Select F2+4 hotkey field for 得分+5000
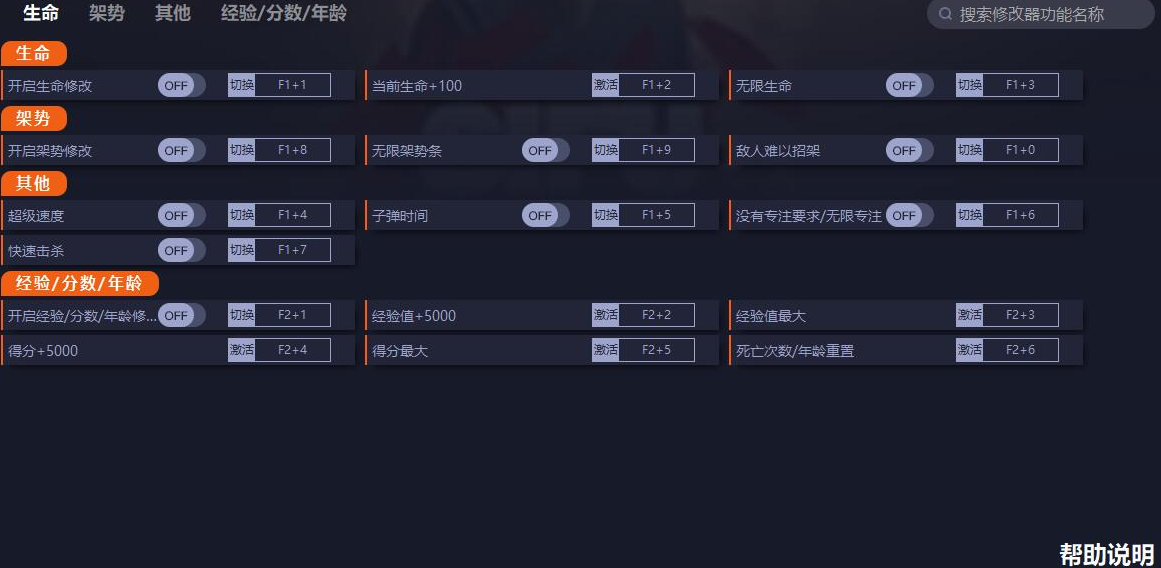 (x=292, y=350)
